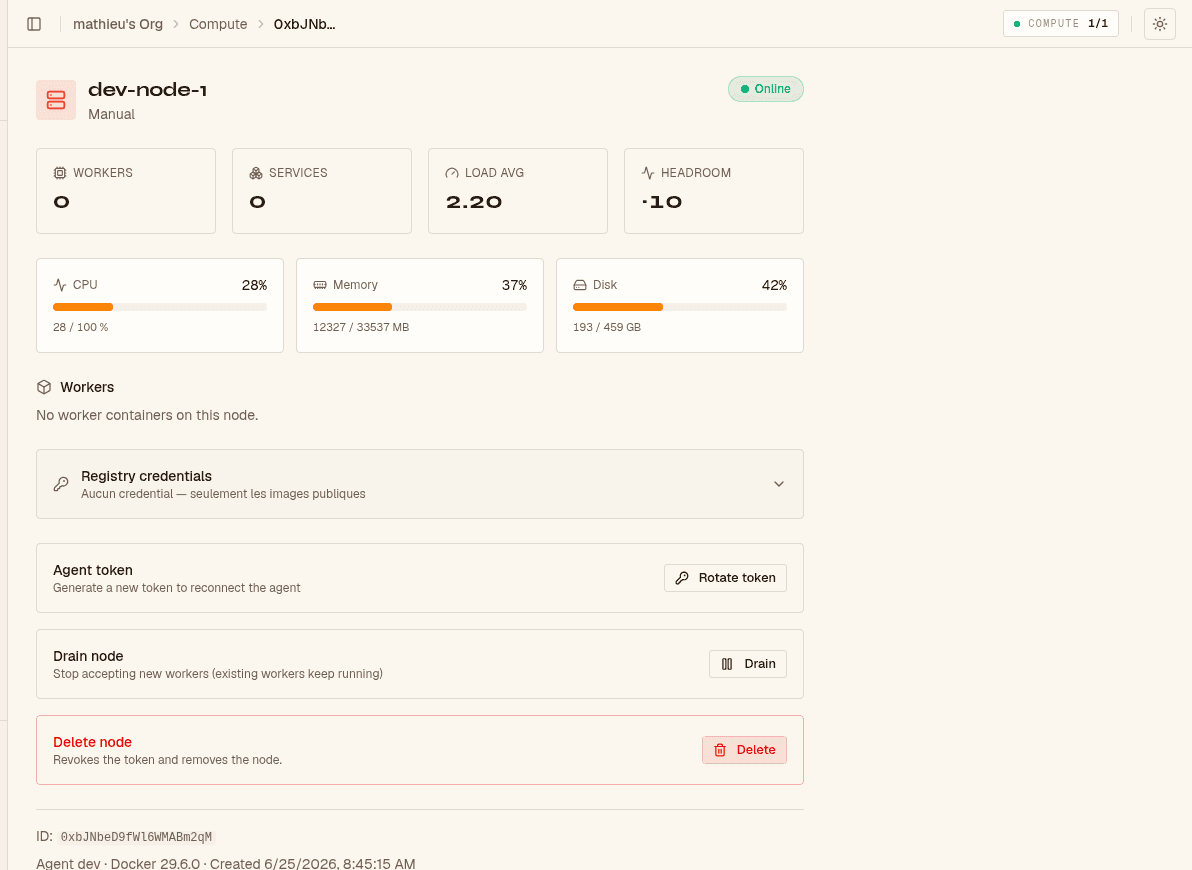Image resolution: width=1192 pixels, height=870 pixels.
Task: Click the Disk drive icon
Action: (580, 285)
